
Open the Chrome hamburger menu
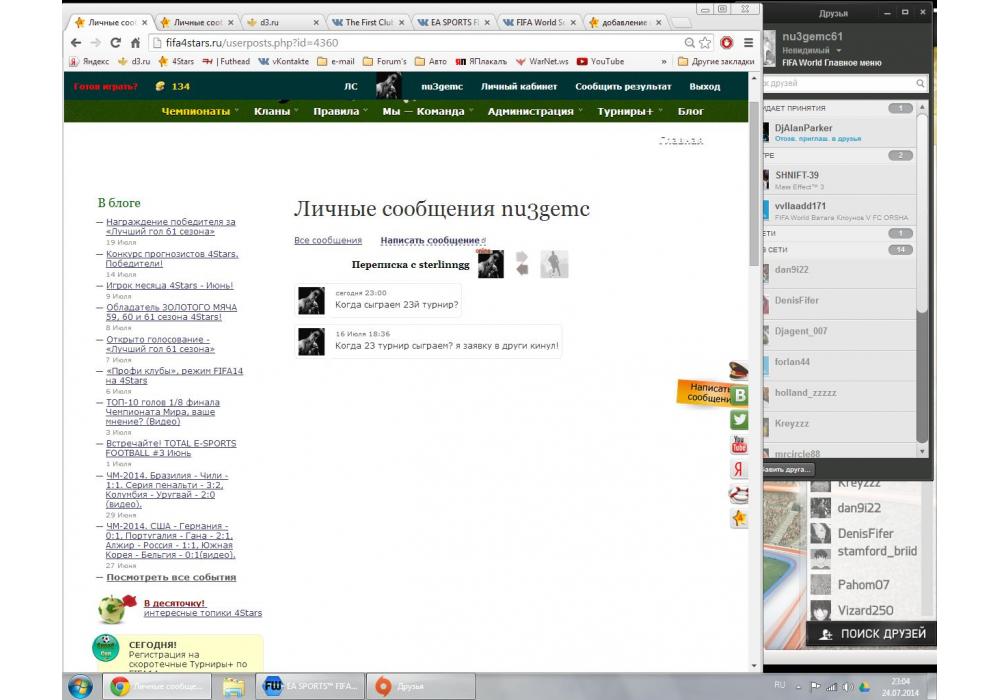[748, 43]
